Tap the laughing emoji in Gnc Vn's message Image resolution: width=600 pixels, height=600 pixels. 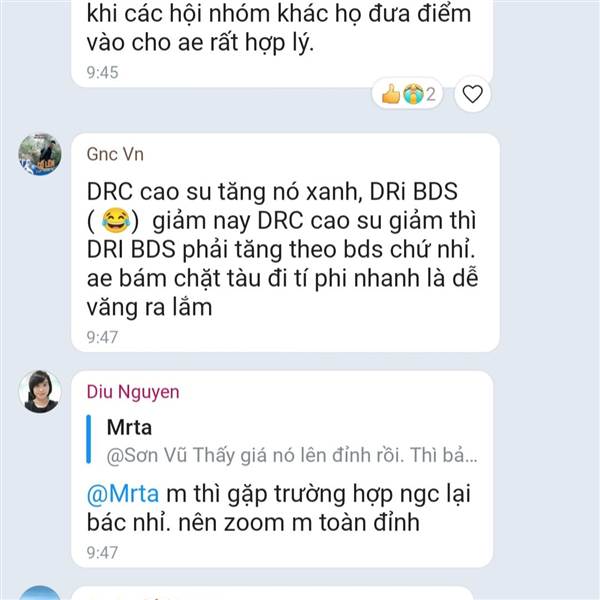click(x=116, y=221)
